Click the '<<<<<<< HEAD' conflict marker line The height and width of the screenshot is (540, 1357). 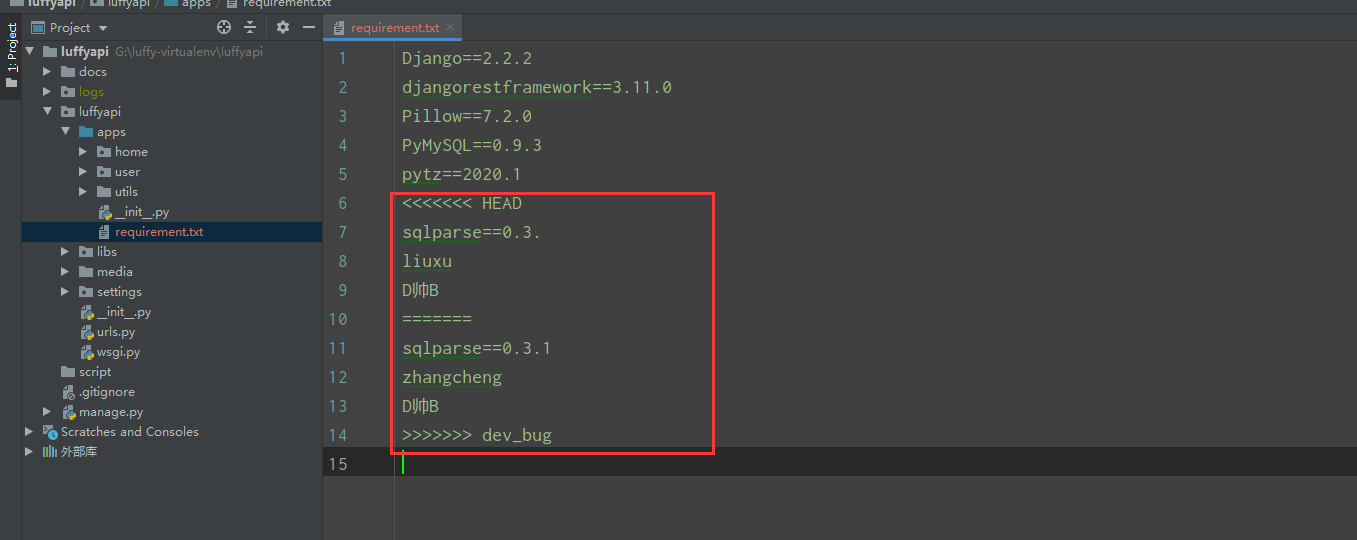[x=462, y=203]
